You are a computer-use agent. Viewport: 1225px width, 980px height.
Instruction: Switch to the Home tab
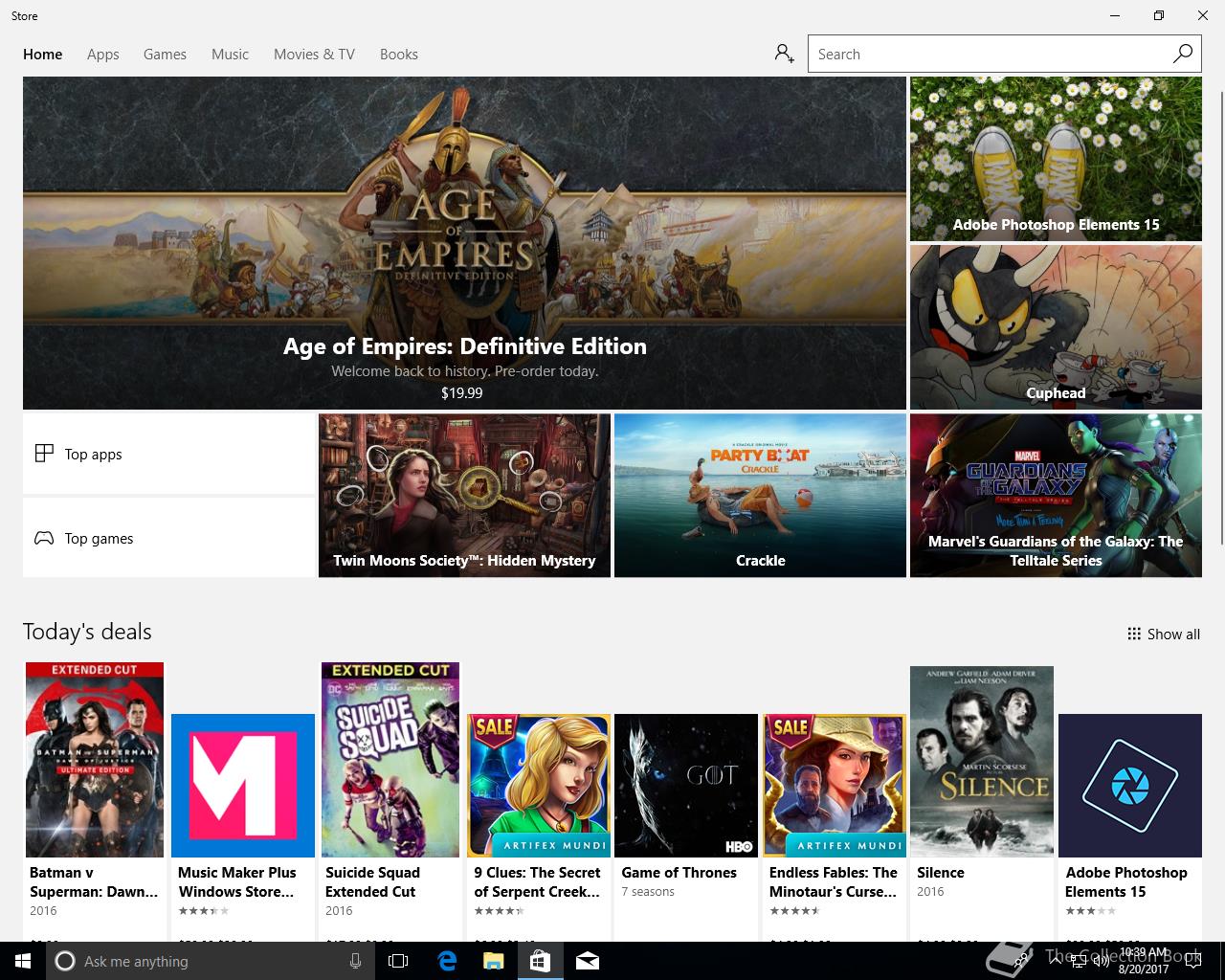pyautogui.click(x=43, y=55)
